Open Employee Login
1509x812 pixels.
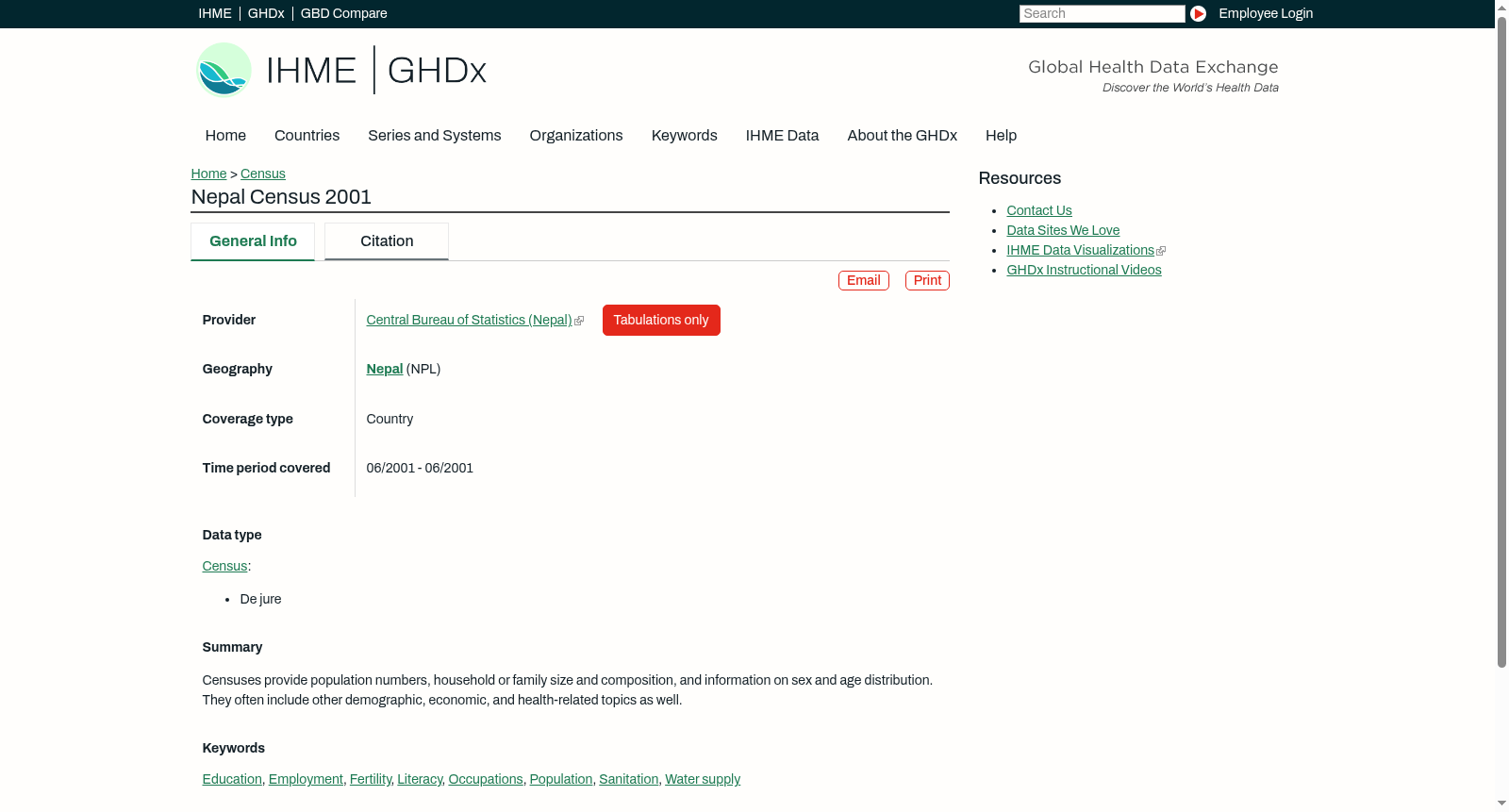(x=1266, y=13)
